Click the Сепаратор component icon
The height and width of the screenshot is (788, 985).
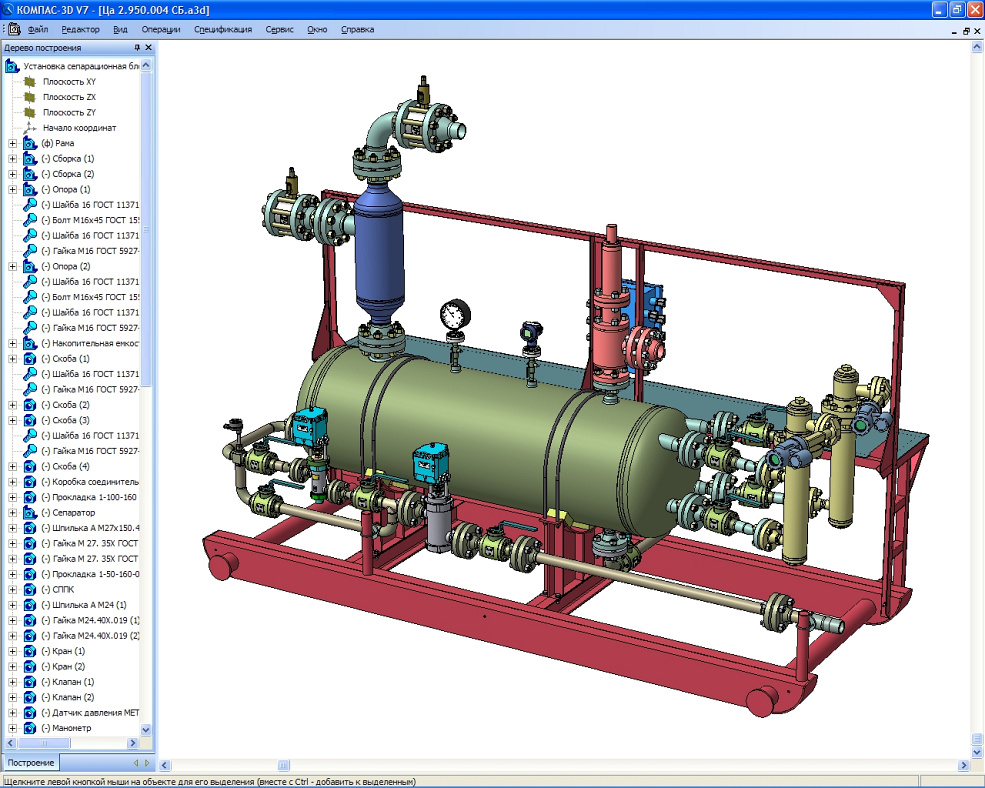(x=30, y=512)
